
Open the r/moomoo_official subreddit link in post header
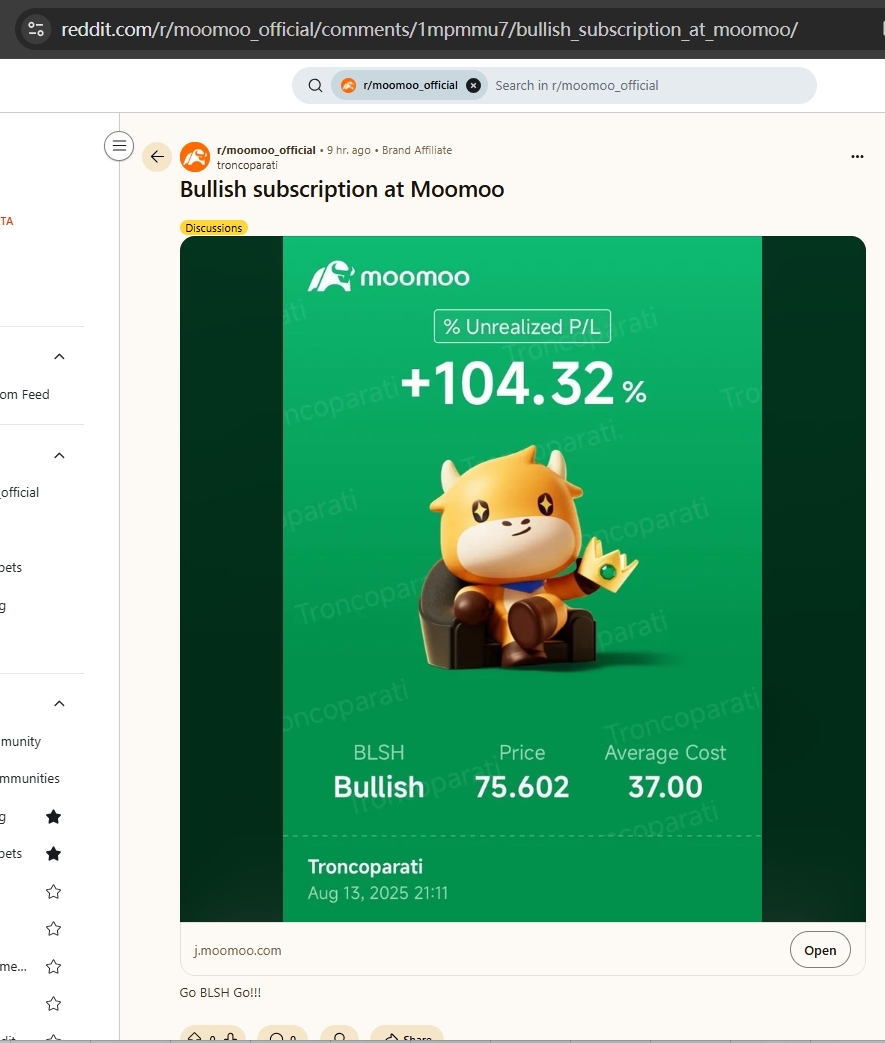click(266, 150)
